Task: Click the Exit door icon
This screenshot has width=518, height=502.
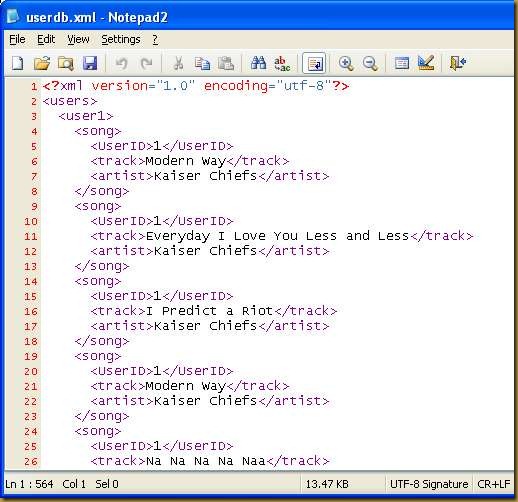Action: 458,63
